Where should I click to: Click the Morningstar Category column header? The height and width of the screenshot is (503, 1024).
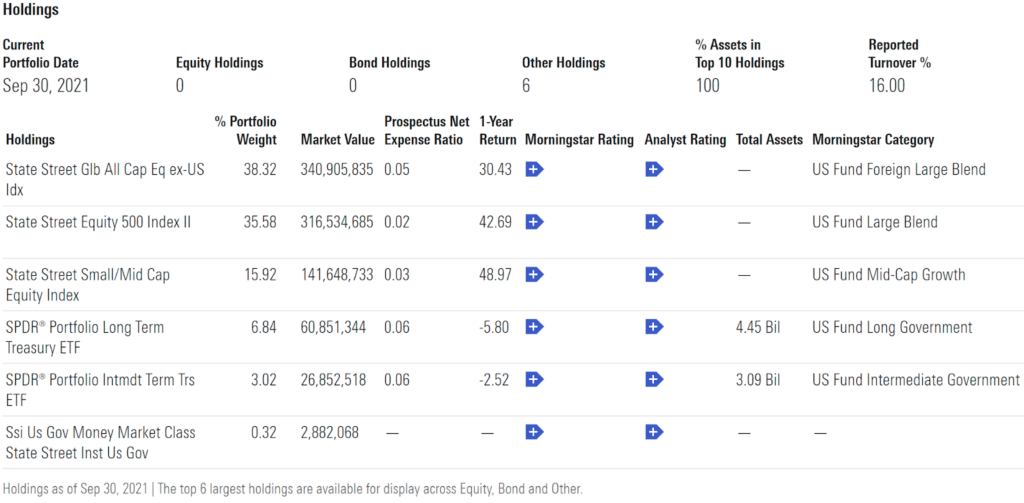873,140
